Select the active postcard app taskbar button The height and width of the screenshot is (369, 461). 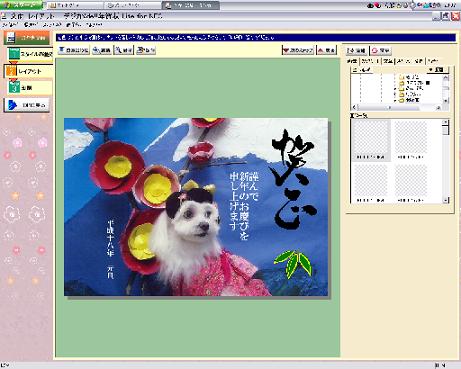coord(191,5)
